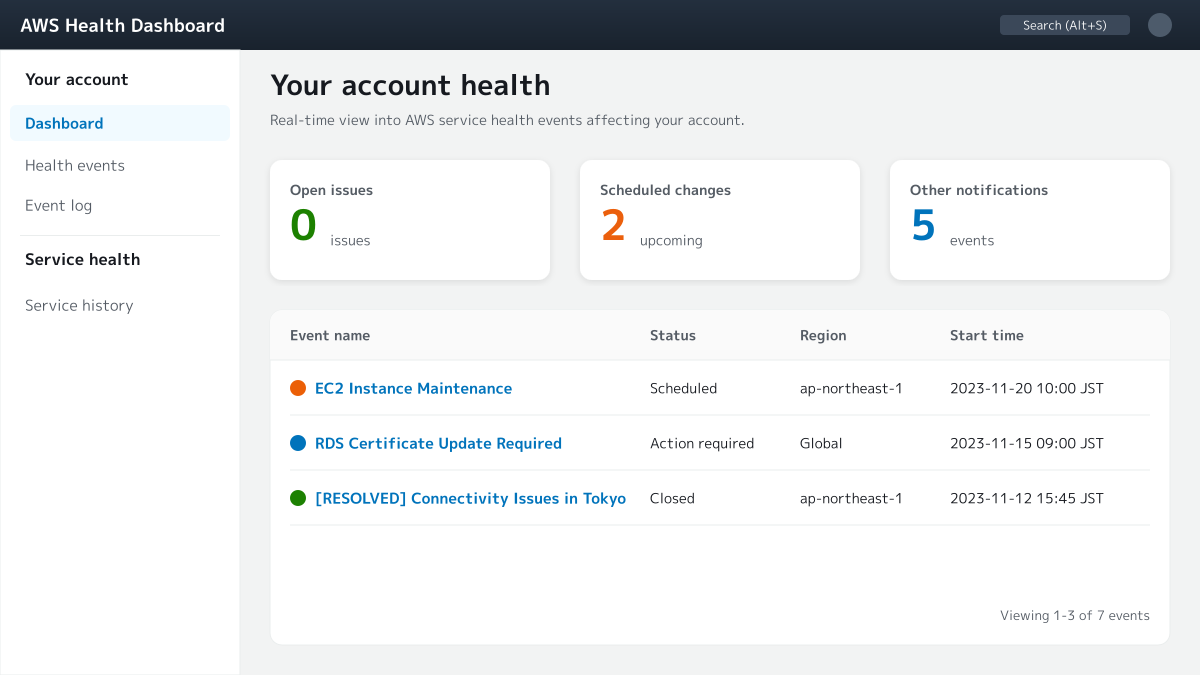Click ap-northeast-1 in the Connectivity Issues row
Screen dimensions: 1200x675
click(x=851, y=498)
